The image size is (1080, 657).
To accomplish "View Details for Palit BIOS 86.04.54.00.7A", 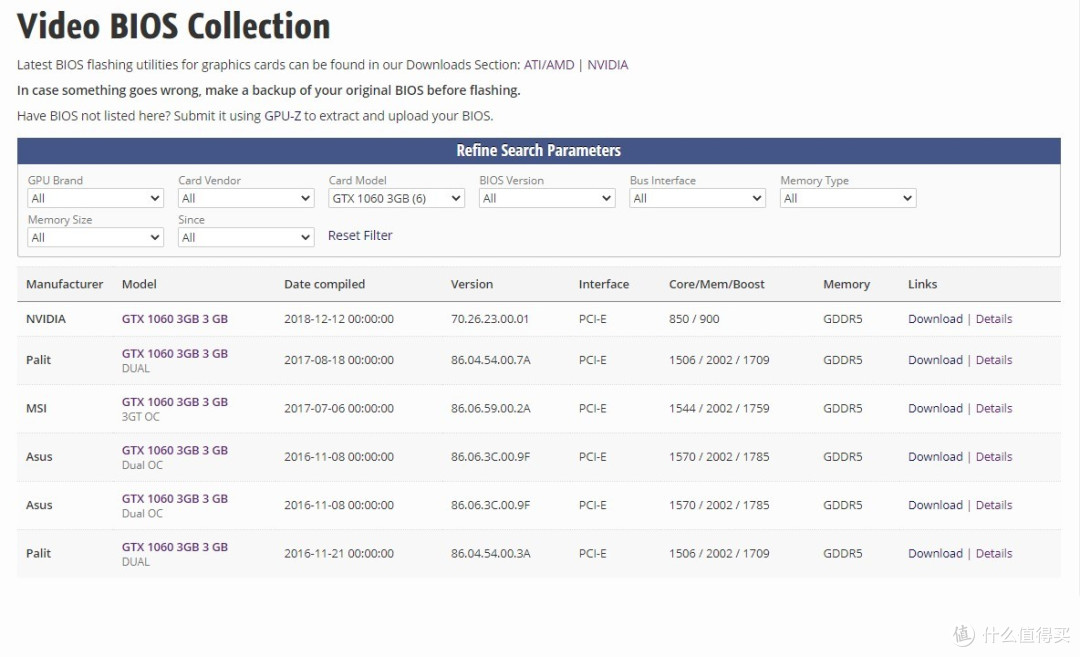I will coord(994,360).
